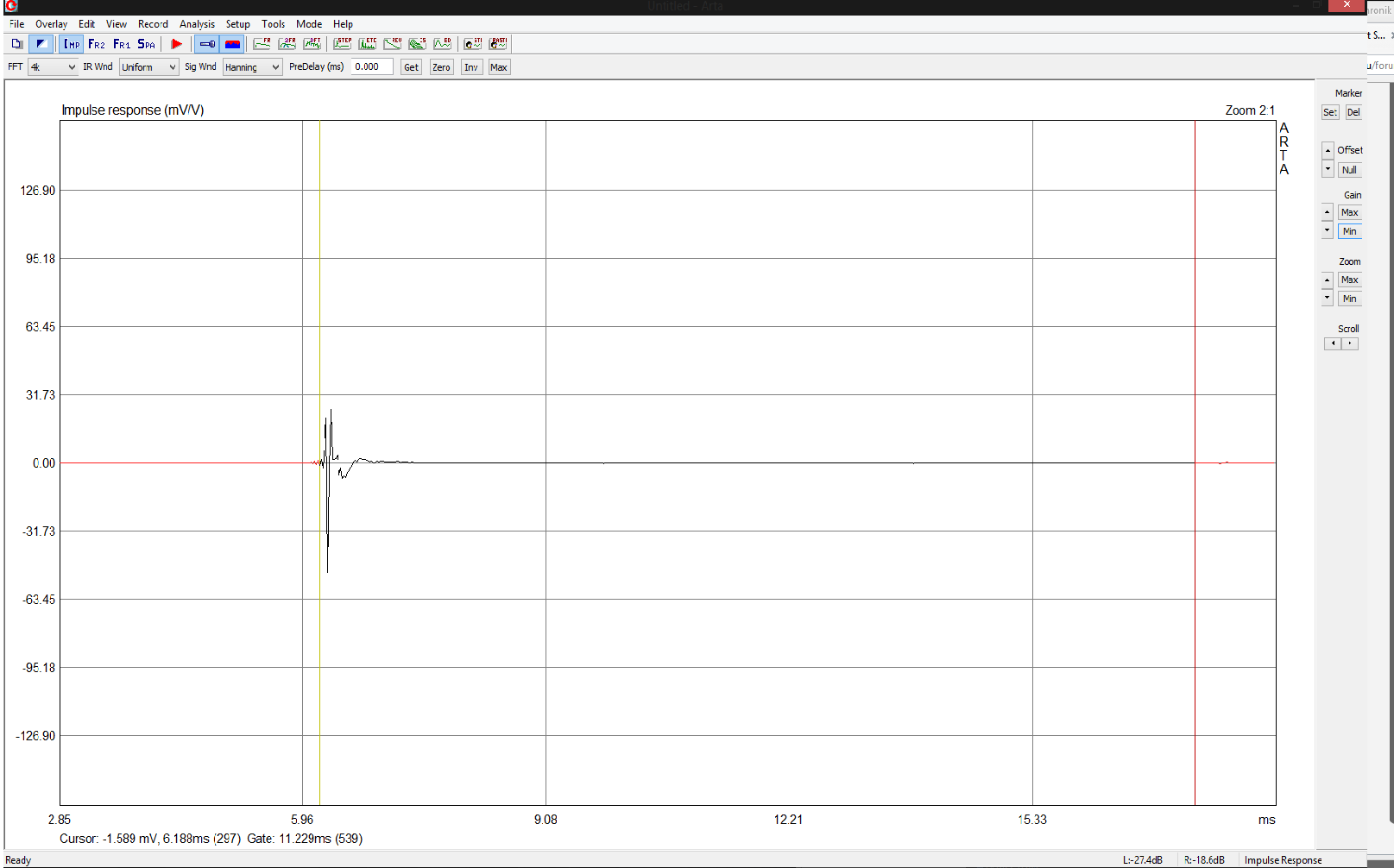Start recording with the red play arrow
This screenshot has width=1394, height=868.
click(177, 44)
